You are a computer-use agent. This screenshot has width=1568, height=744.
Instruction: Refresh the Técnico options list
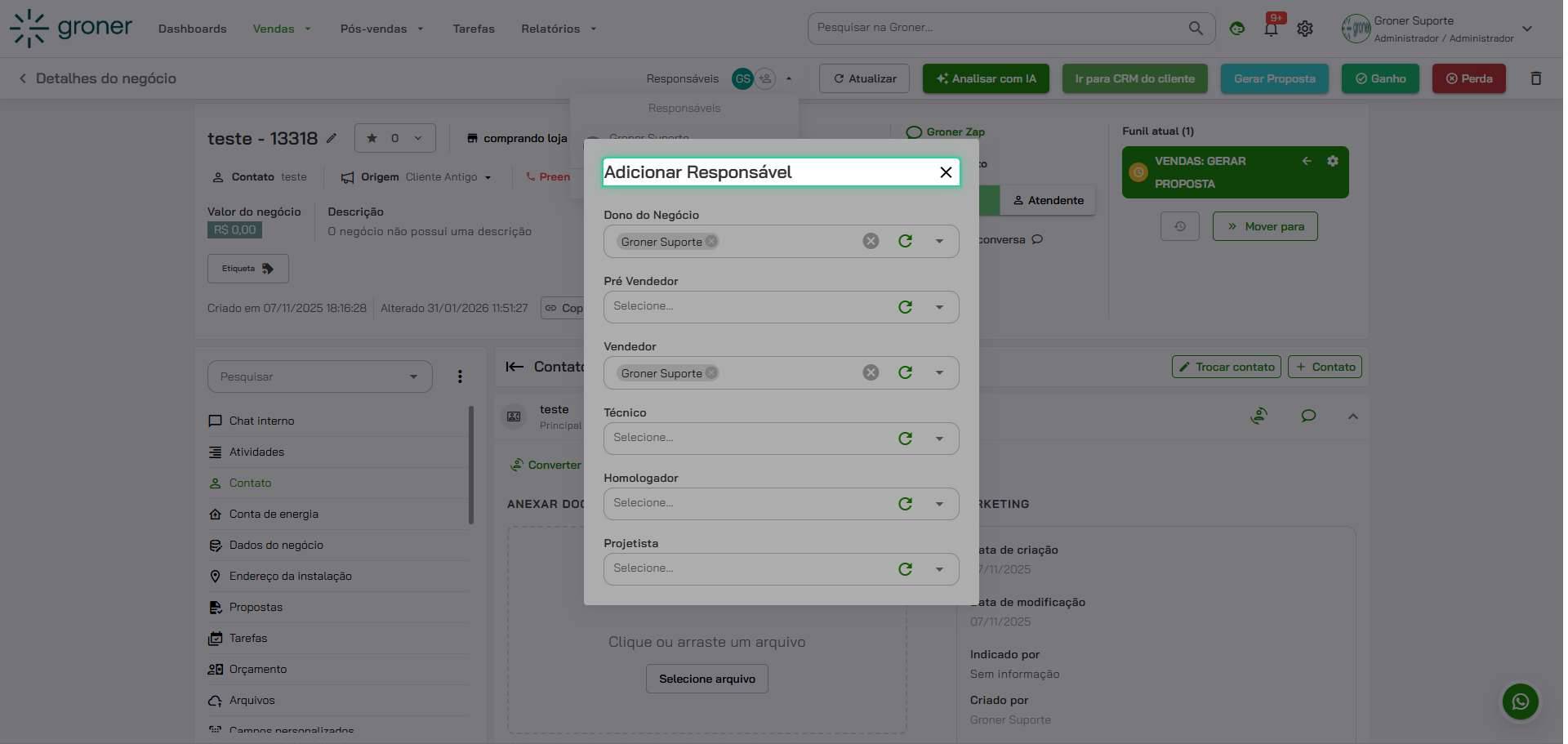905,439
